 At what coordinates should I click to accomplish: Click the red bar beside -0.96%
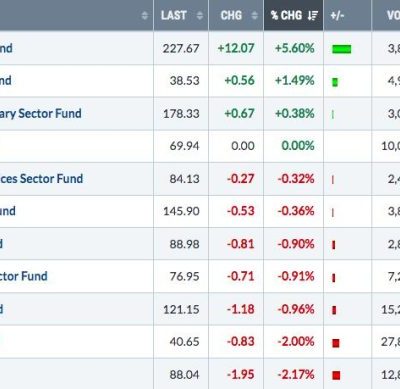[334, 310]
